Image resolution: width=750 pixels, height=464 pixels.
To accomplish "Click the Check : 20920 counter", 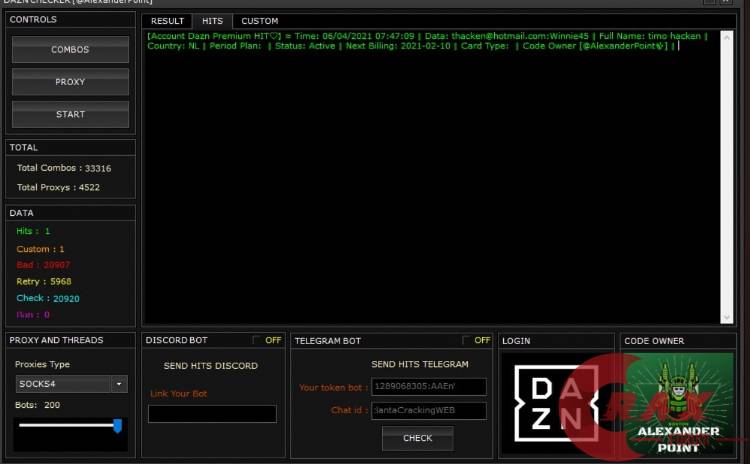I will click(x=48, y=298).
